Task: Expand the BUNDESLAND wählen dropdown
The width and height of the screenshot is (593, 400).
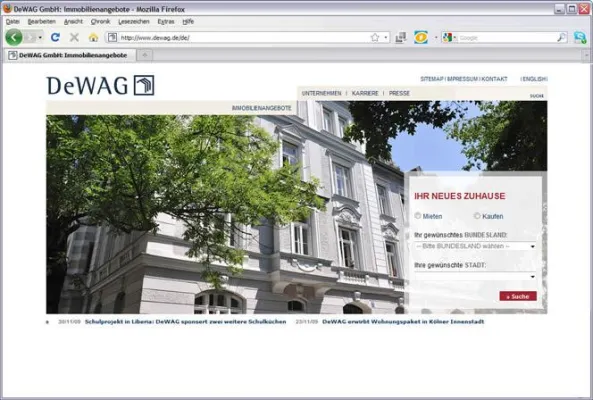Action: click(x=475, y=246)
